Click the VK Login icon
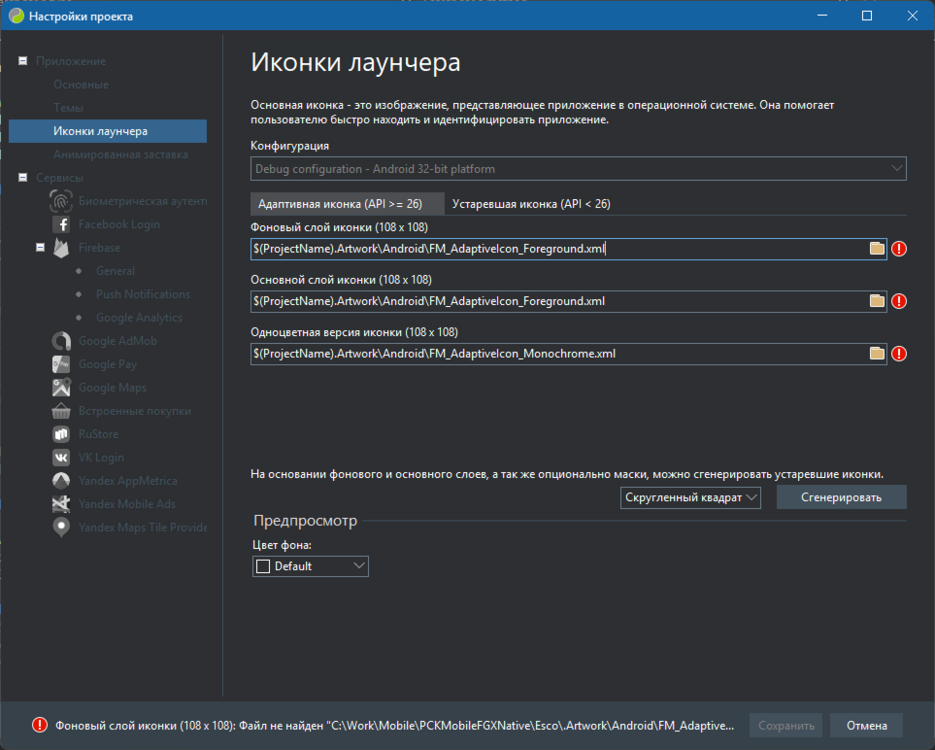 pyautogui.click(x=61, y=457)
